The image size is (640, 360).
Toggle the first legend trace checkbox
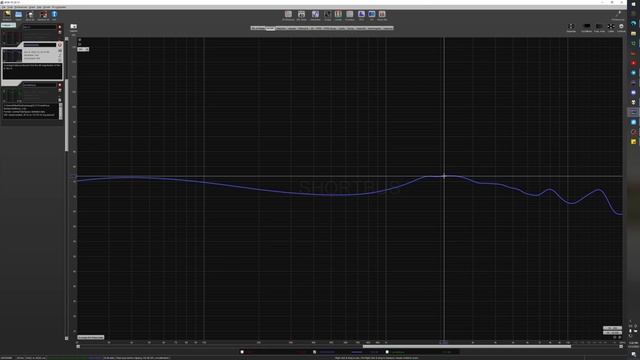[x=242, y=352]
